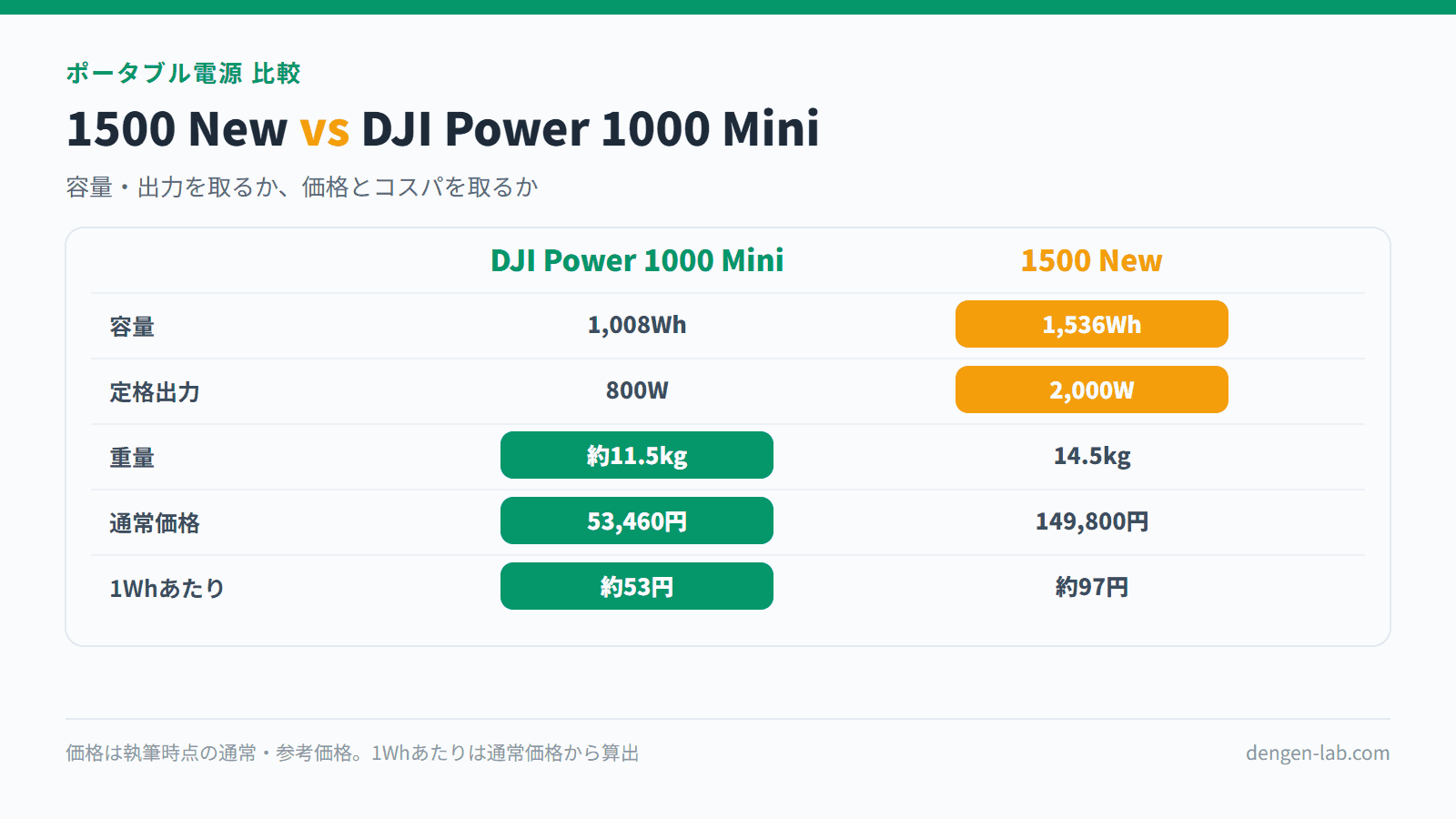Click the title '1500 New vs DJI Power 1000 Mini'

coord(443,128)
